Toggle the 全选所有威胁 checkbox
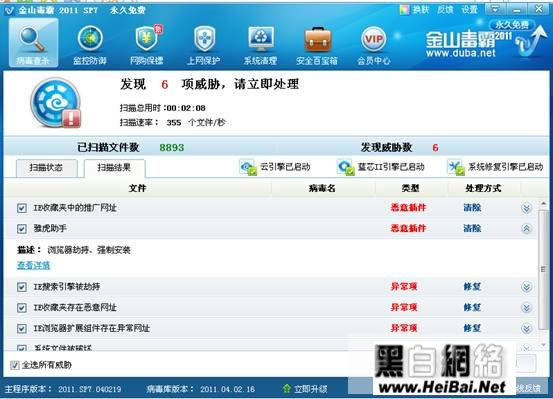The width and height of the screenshot is (553, 399). 14,365
